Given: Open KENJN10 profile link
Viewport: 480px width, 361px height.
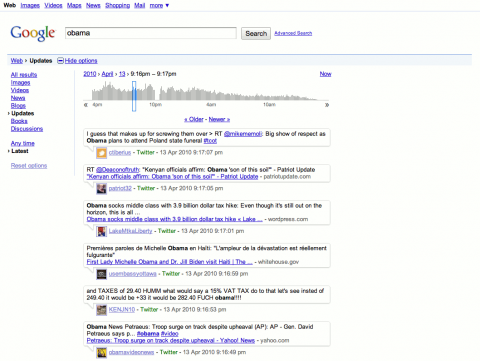Looking at the screenshot, I should (x=122, y=310).
